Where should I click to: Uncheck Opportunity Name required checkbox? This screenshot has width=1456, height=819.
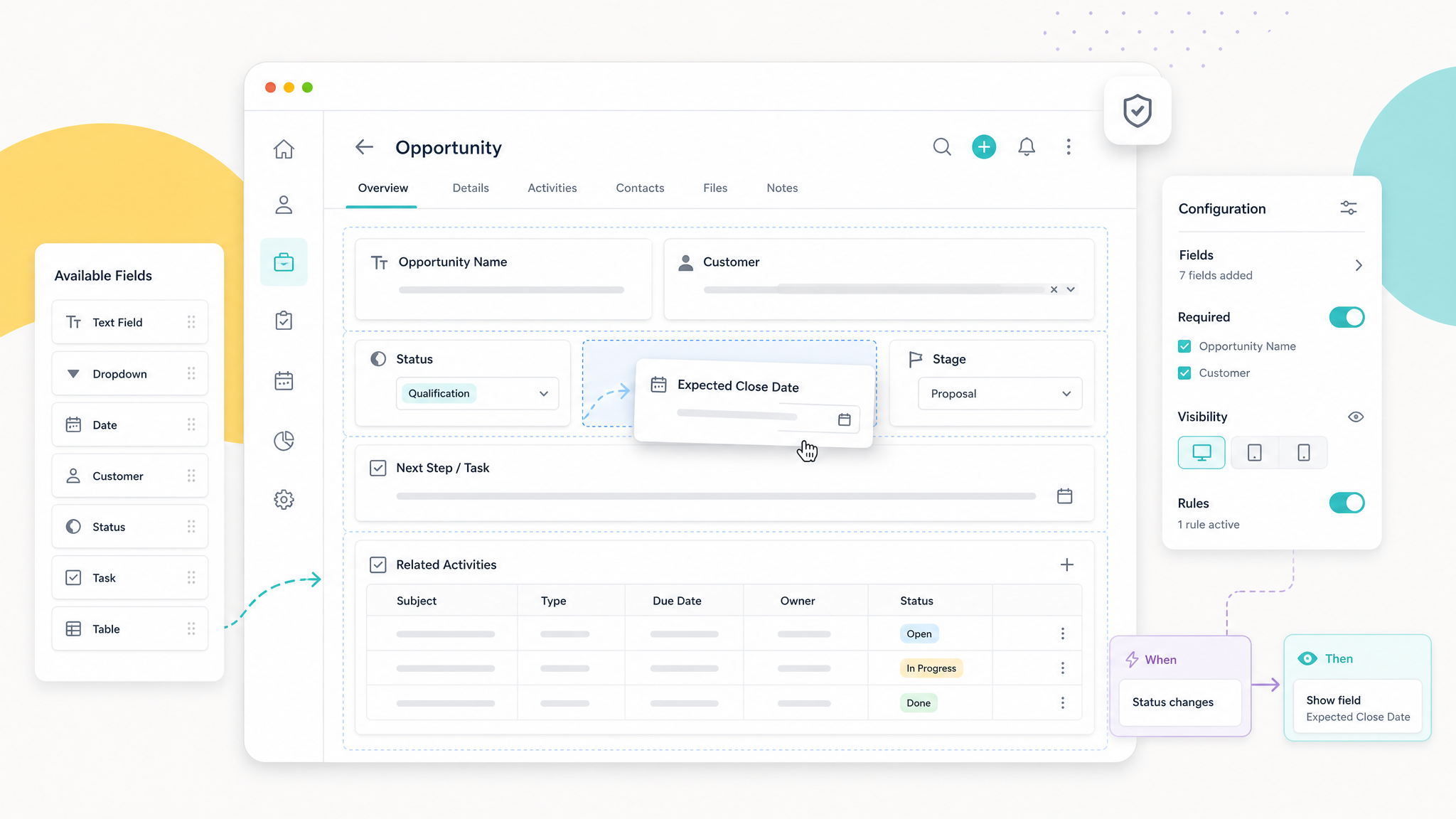pyautogui.click(x=1184, y=346)
